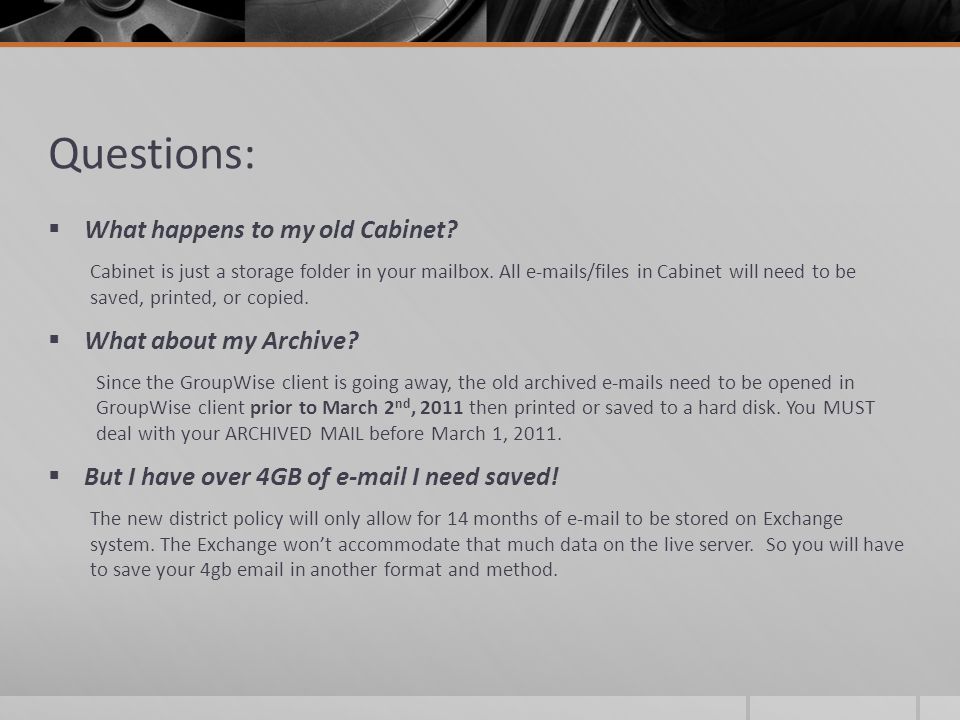The image size is (960, 720).
Task: Click the middle segment of the header banner
Action: [366, 21]
